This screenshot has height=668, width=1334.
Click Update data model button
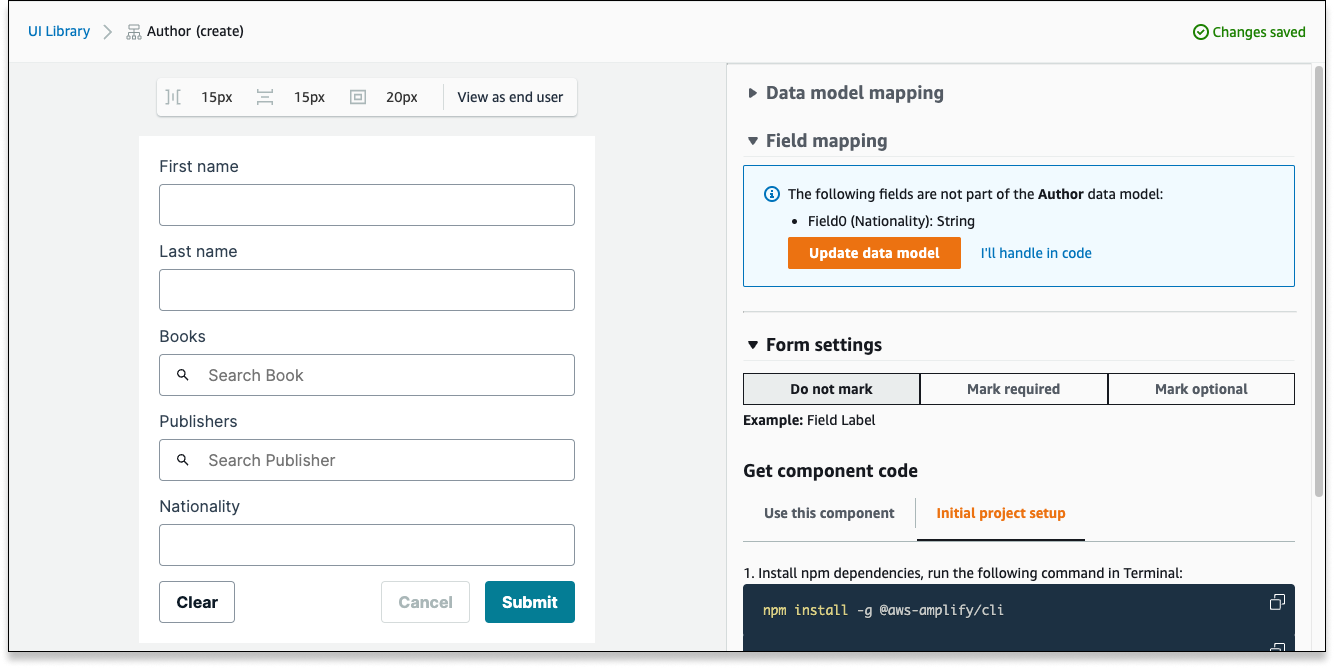[x=874, y=253]
